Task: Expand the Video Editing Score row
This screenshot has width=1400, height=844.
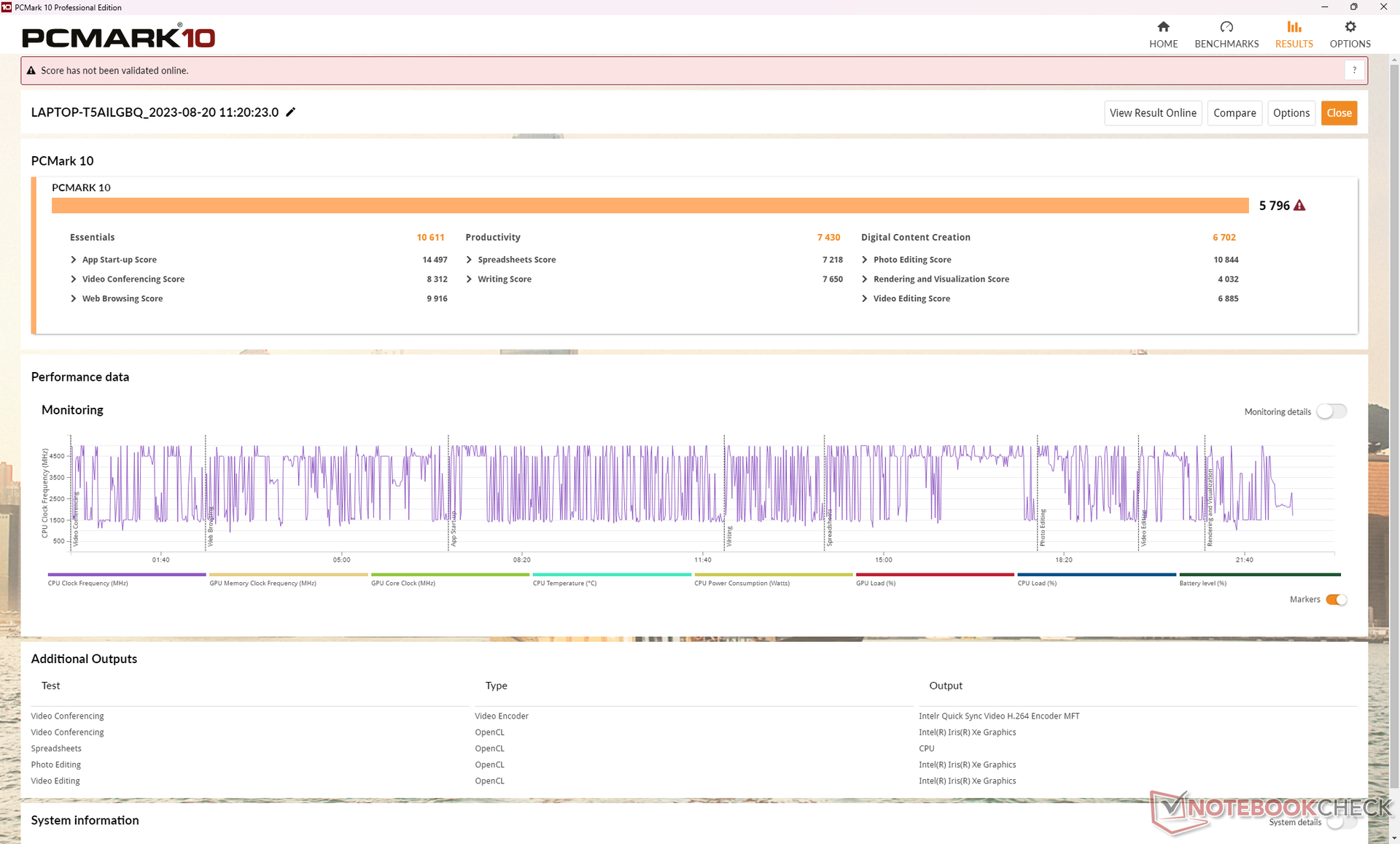Action: point(865,298)
